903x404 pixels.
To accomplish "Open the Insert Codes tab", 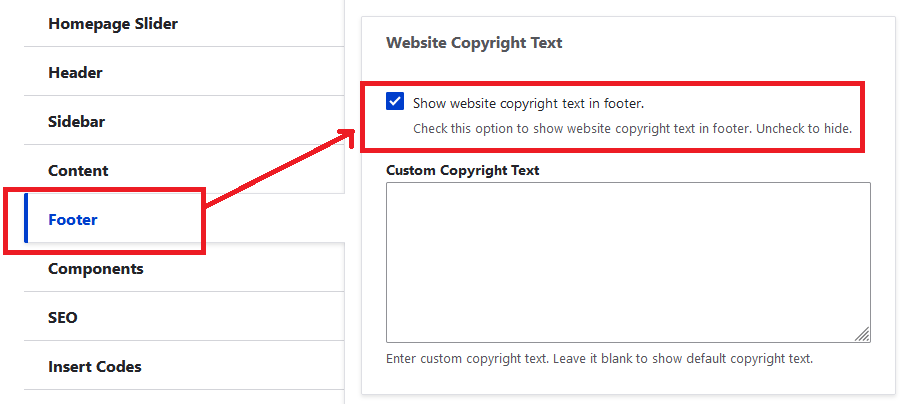I will pyautogui.click(x=94, y=366).
